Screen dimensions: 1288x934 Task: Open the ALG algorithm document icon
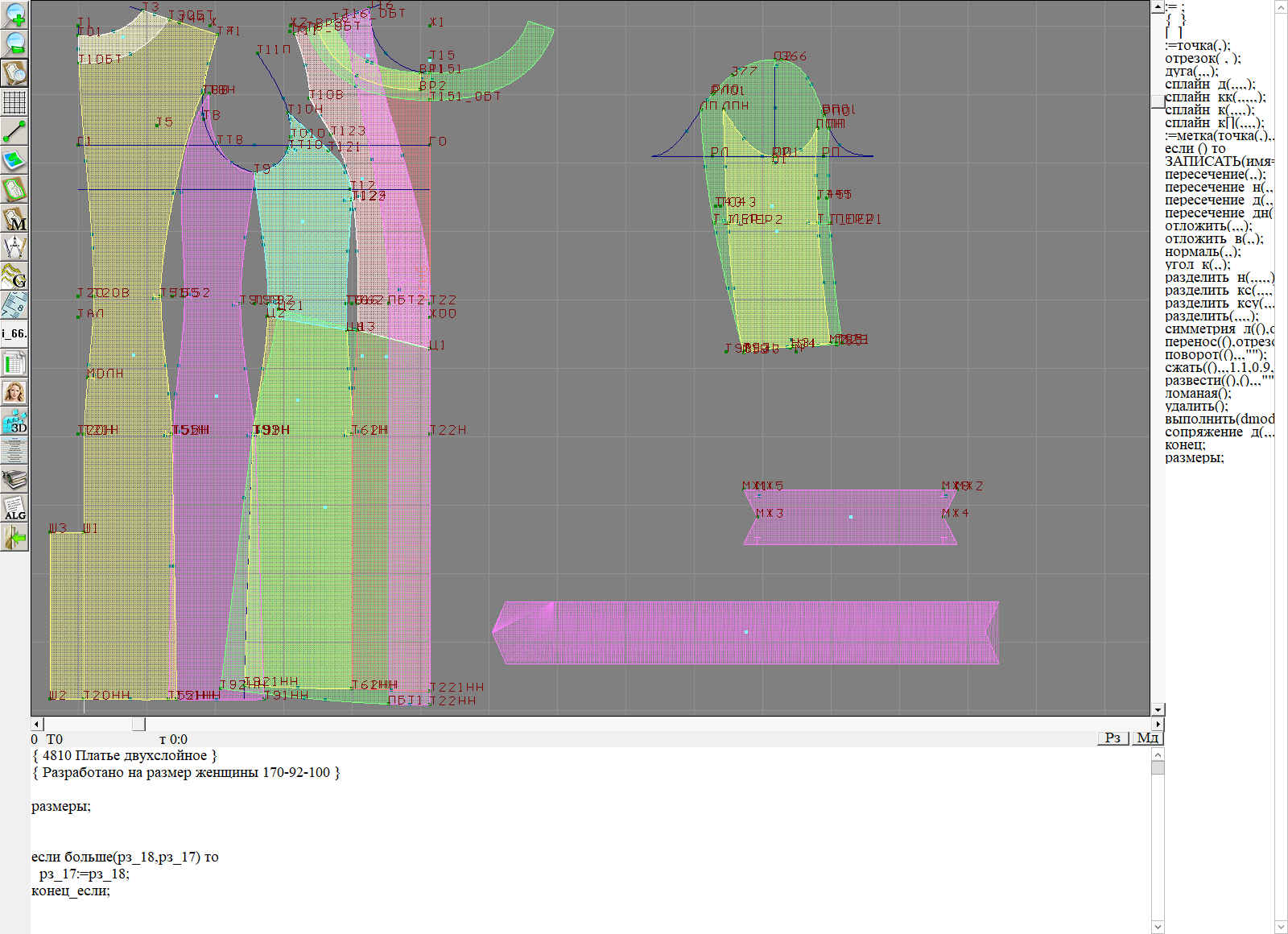[14, 508]
